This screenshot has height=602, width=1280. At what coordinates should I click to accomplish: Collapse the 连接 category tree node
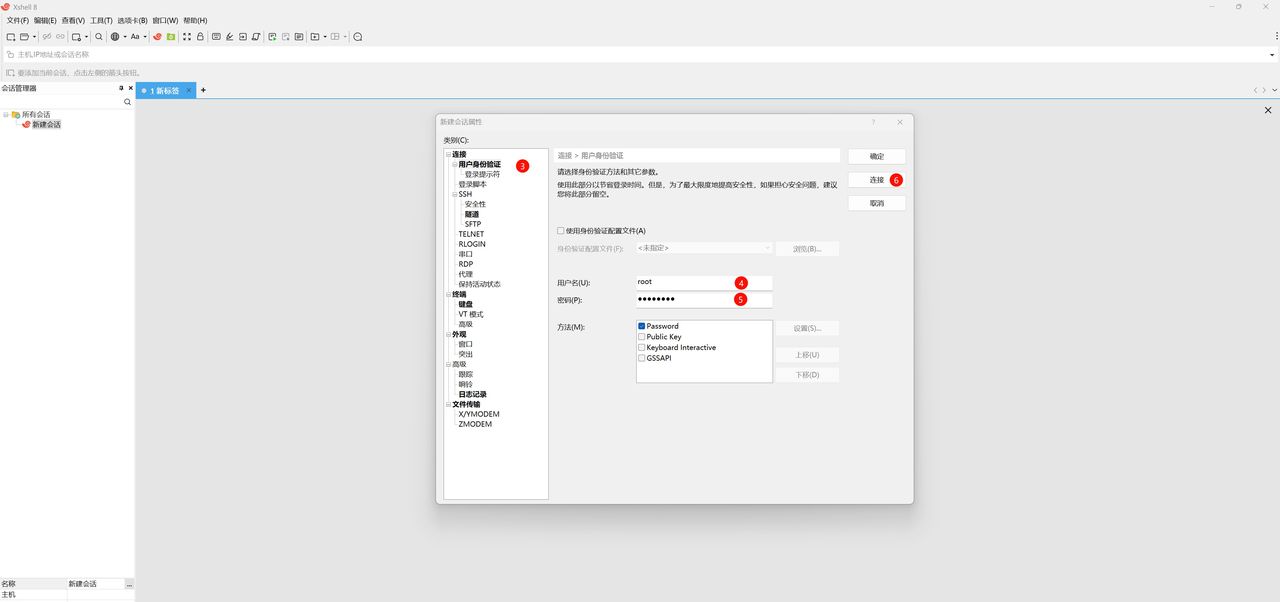448,154
